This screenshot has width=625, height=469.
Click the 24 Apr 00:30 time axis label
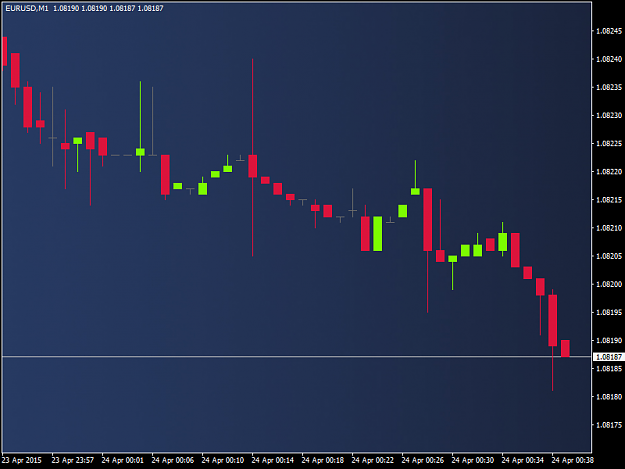[x=472, y=460]
